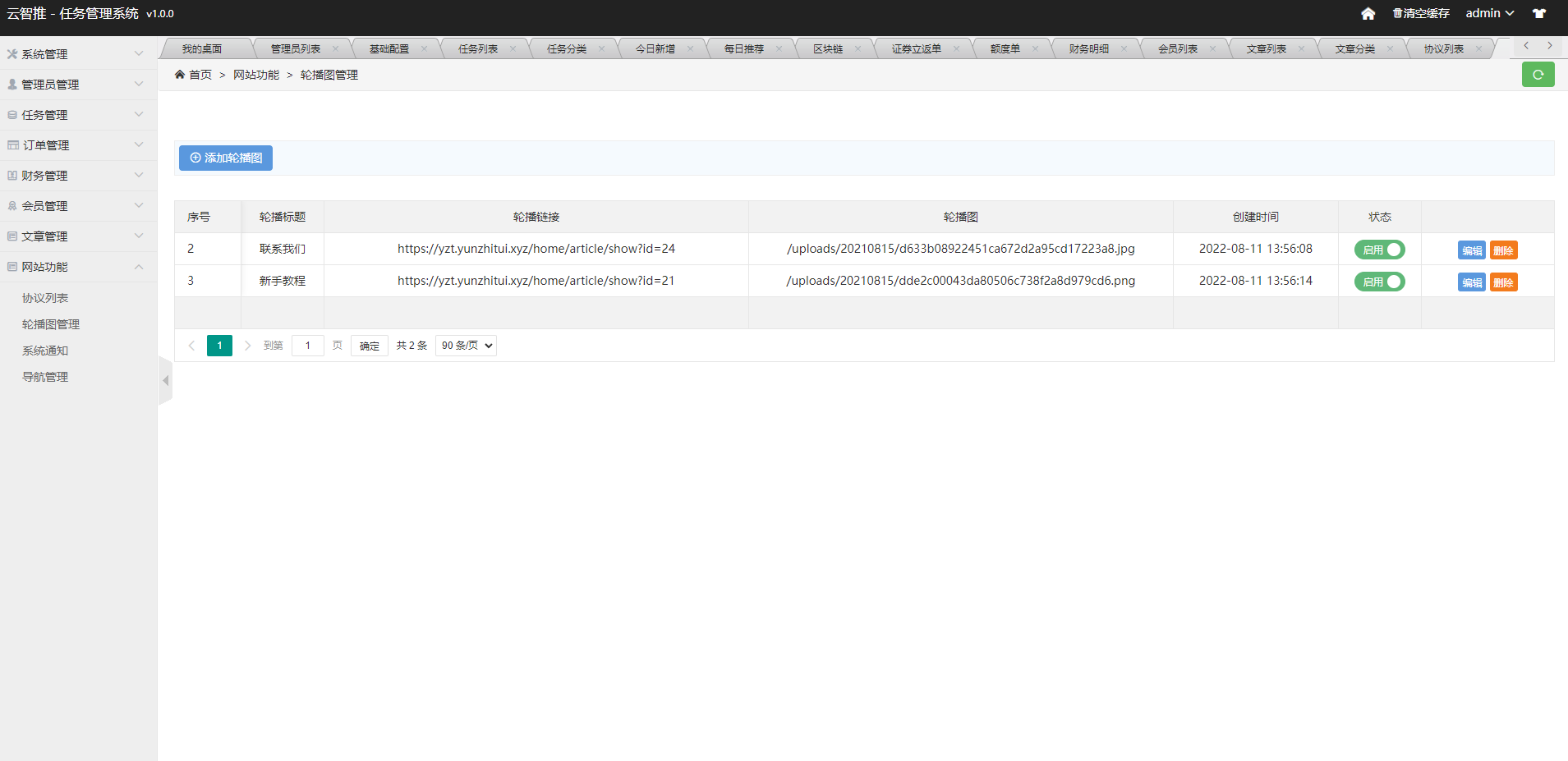Open the 90 条/页 page size dropdown
This screenshot has width=1568, height=761.
(x=466, y=346)
